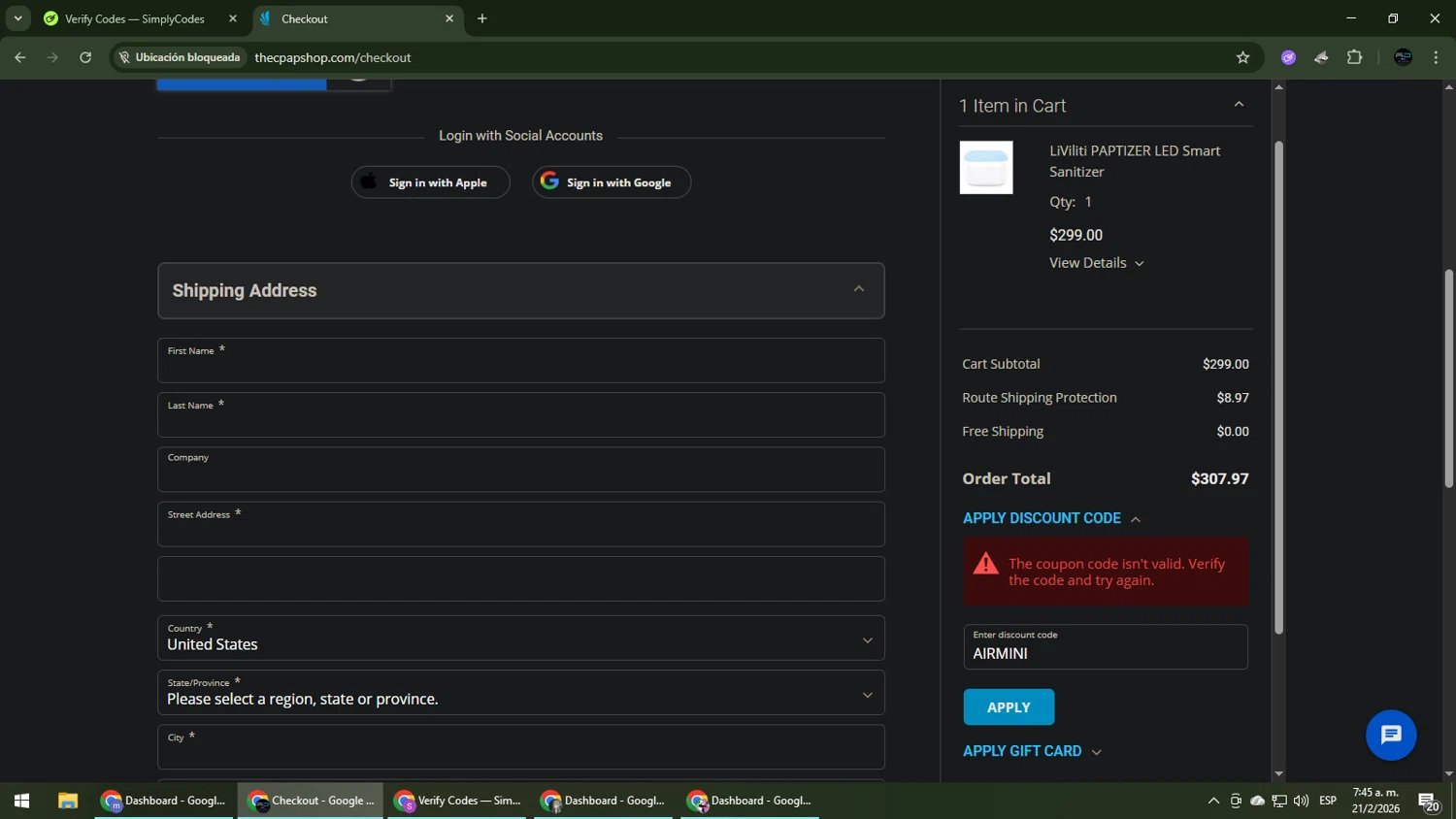The width and height of the screenshot is (1456, 819).
Task: Open the notification center icon
Action: point(1429,802)
